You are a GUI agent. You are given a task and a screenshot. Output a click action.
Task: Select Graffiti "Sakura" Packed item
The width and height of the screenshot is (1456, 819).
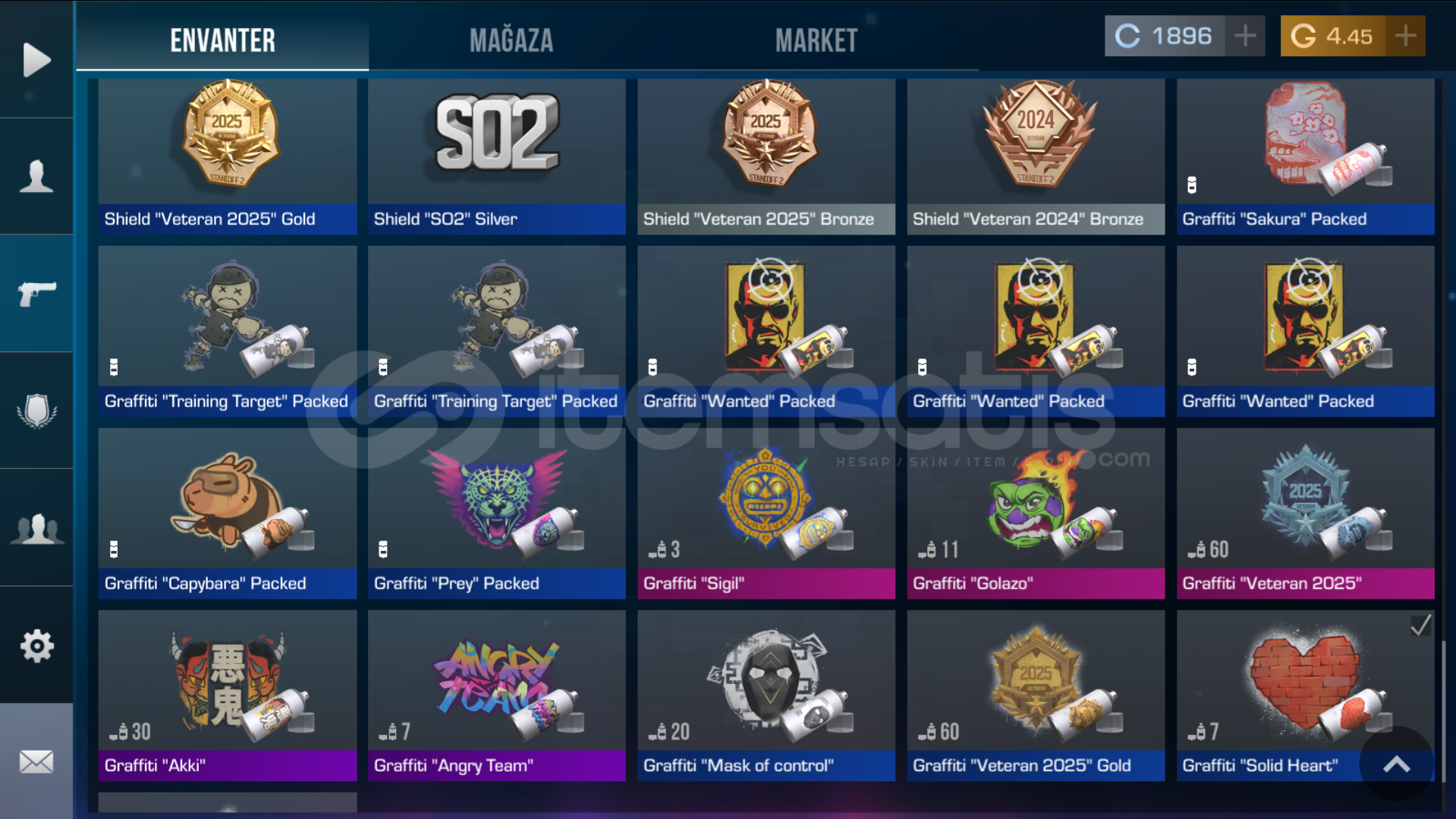(1305, 156)
